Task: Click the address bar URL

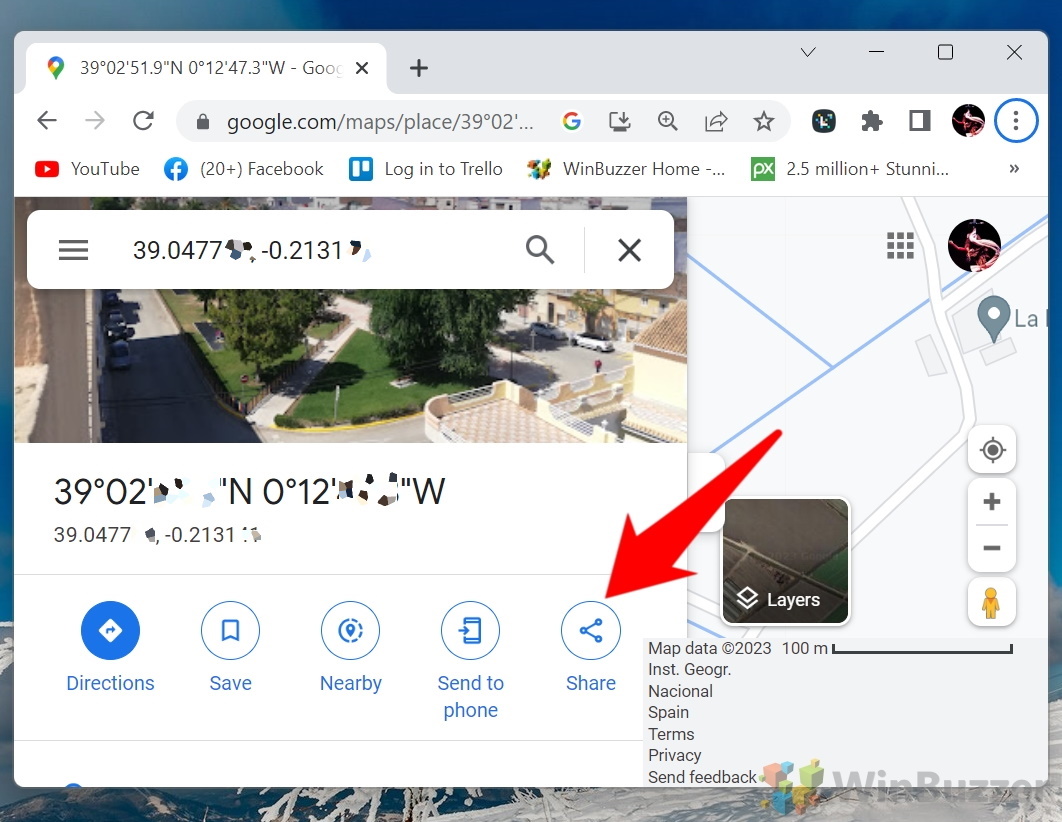Action: tap(380, 122)
